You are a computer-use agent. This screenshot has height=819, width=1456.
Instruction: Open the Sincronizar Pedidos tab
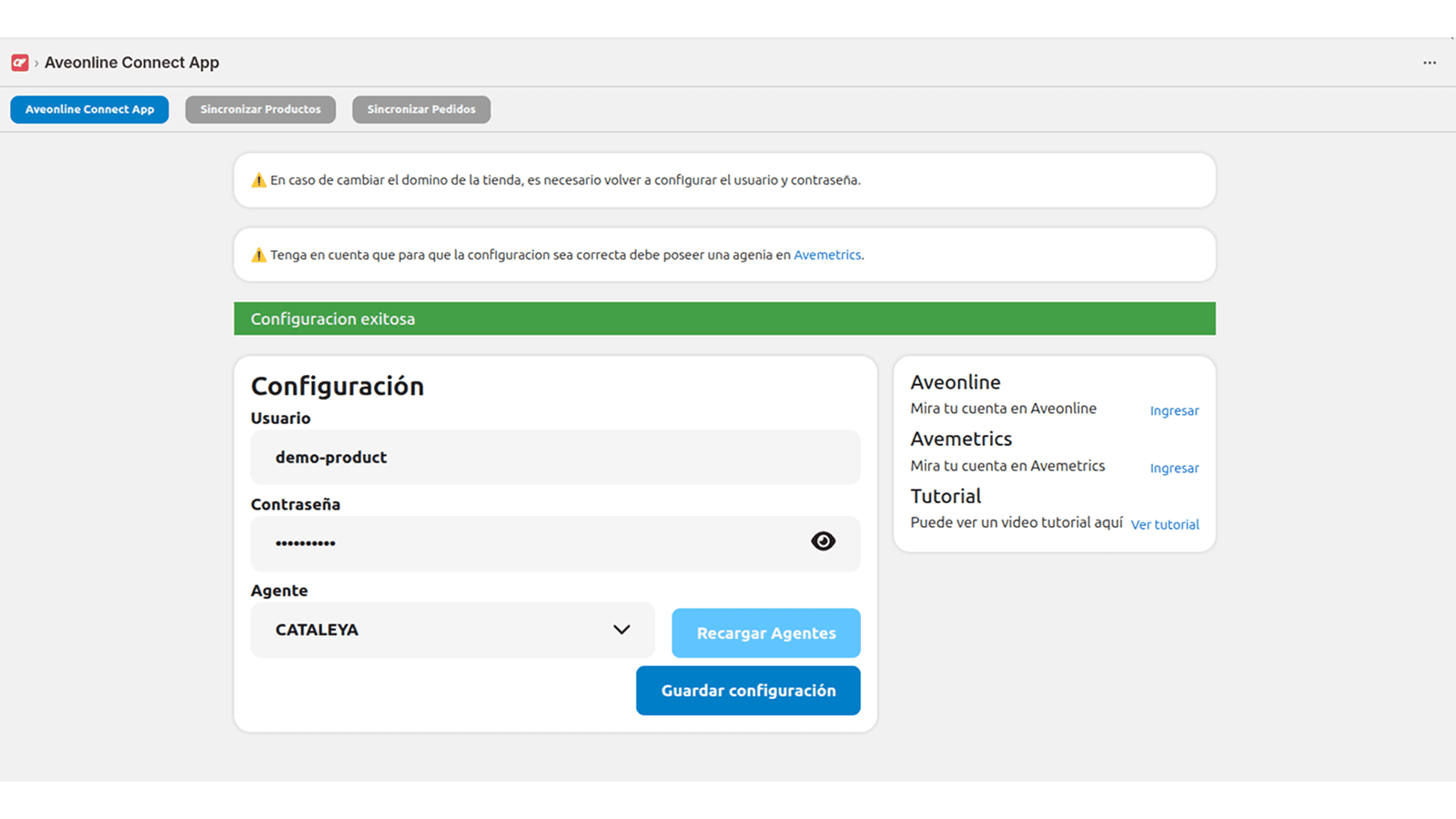click(x=420, y=109)
